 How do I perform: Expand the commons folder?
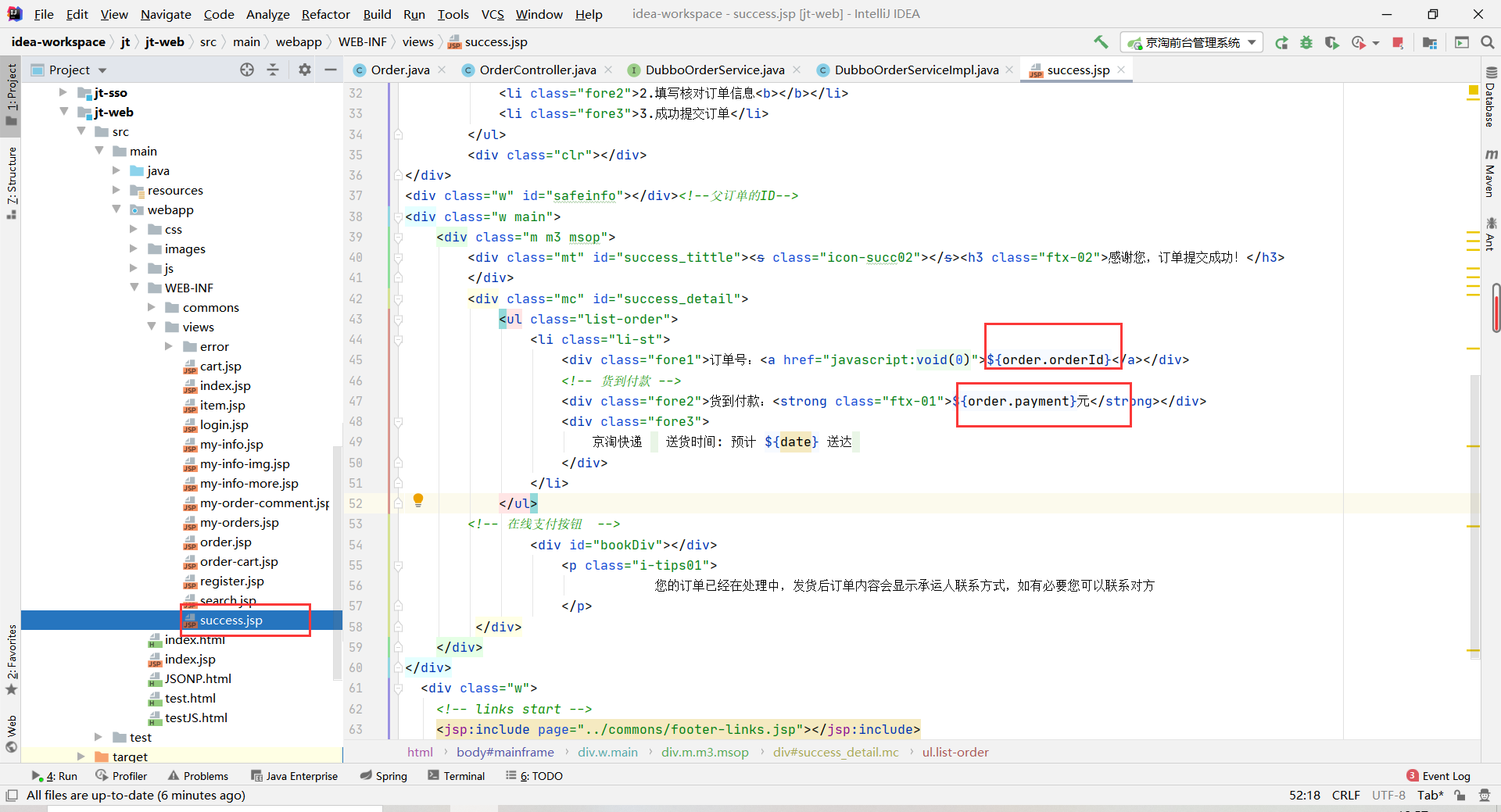(x=151, y=307)
